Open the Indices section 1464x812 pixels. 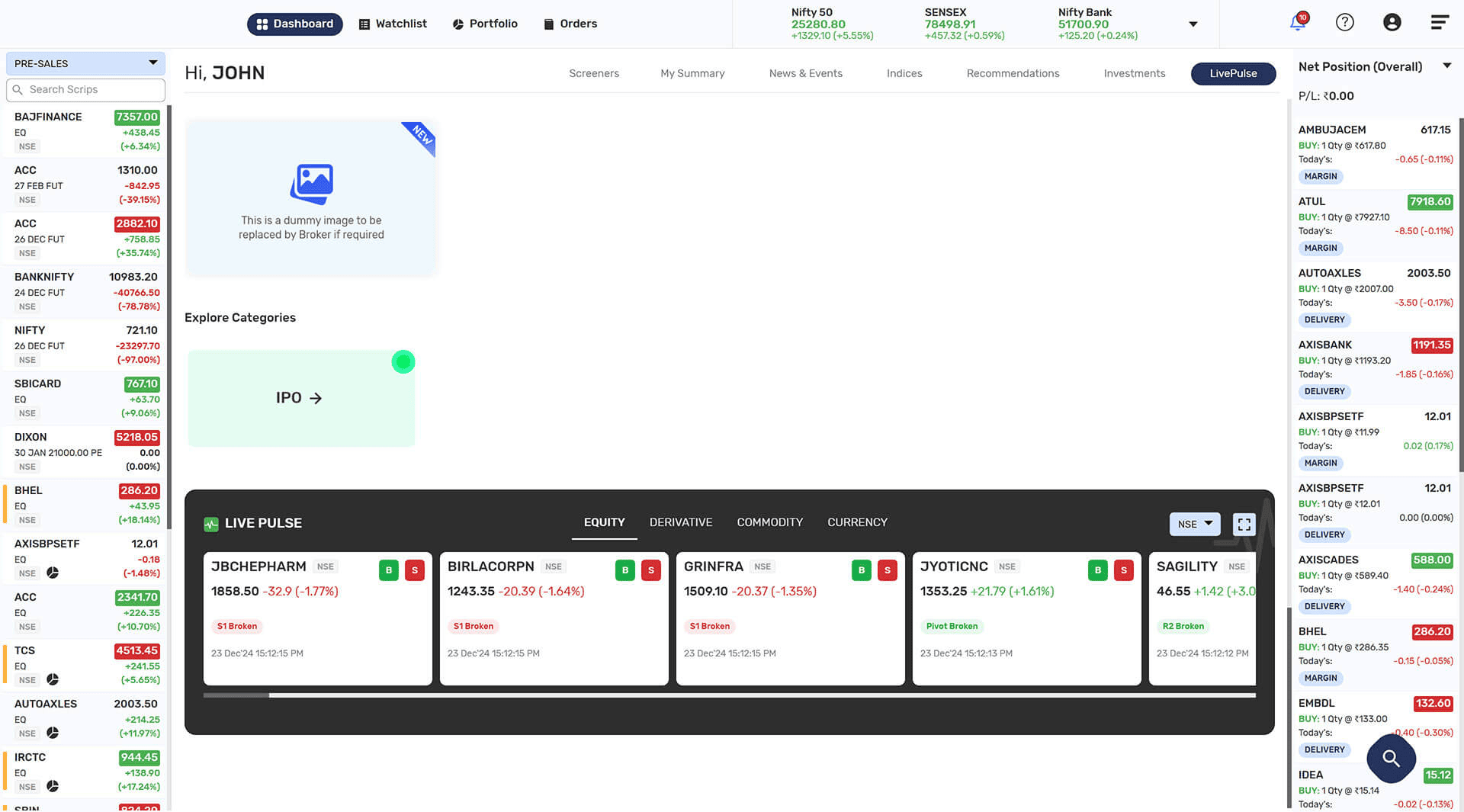tap(904, 73)
